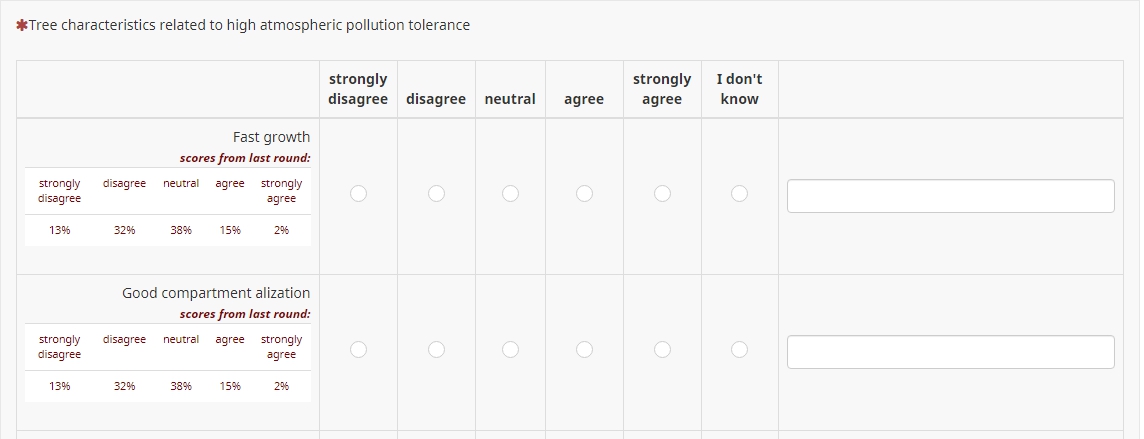Select 'I don't know' for Good compartmentalization
This screenshot has height=439, width=1144.
(x=739, y=350)
